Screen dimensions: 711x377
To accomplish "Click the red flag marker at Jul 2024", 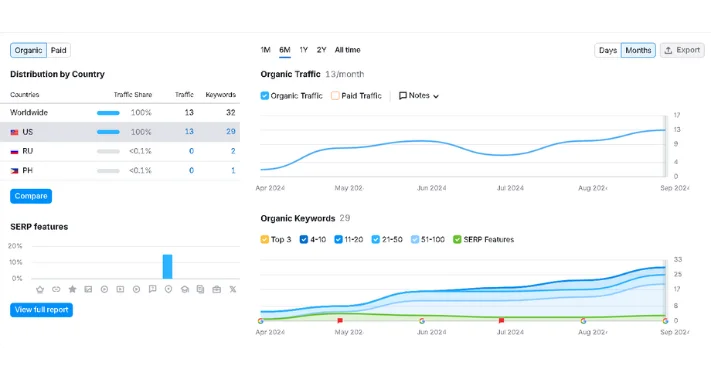I will [502, 321].
